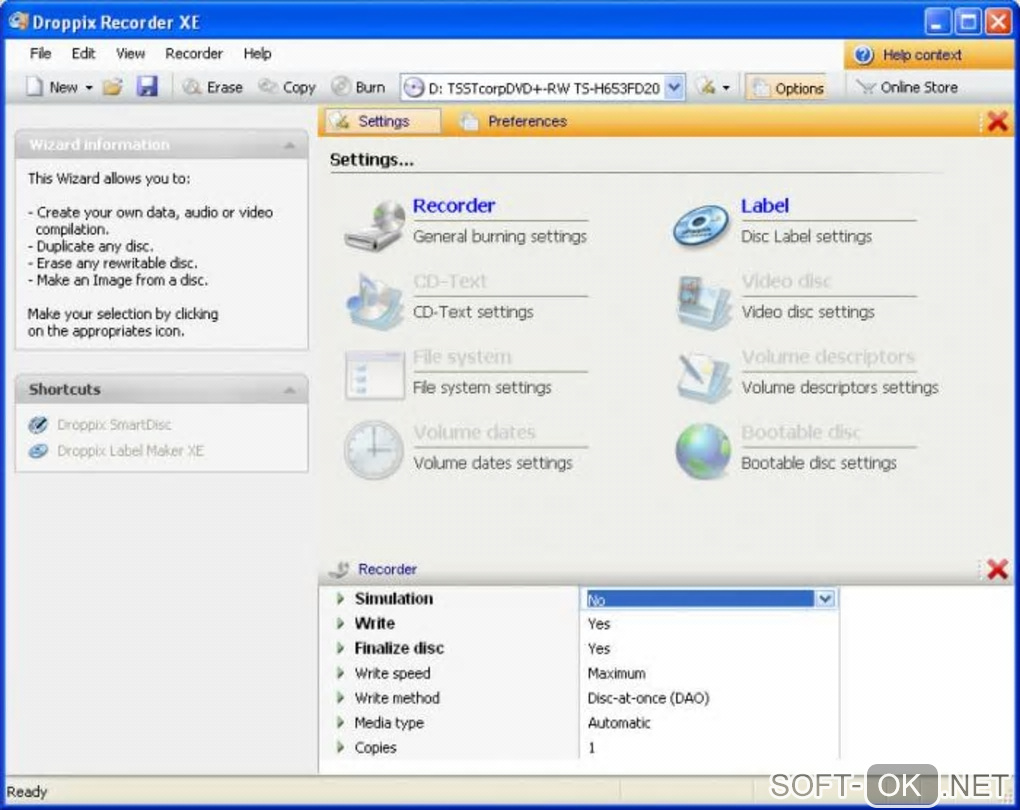This screenshot has width=1020, height=810.
Task: Click the CD-Text heading
Action: 450,281
